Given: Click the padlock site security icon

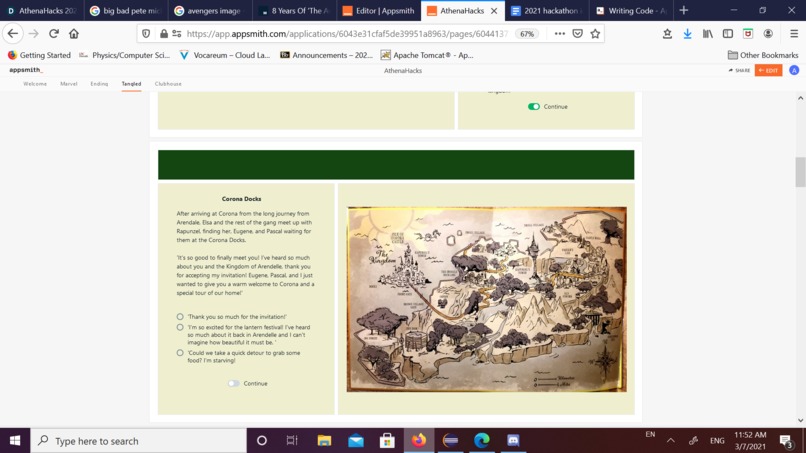Looking at the screenshot, I should point(163,34).
